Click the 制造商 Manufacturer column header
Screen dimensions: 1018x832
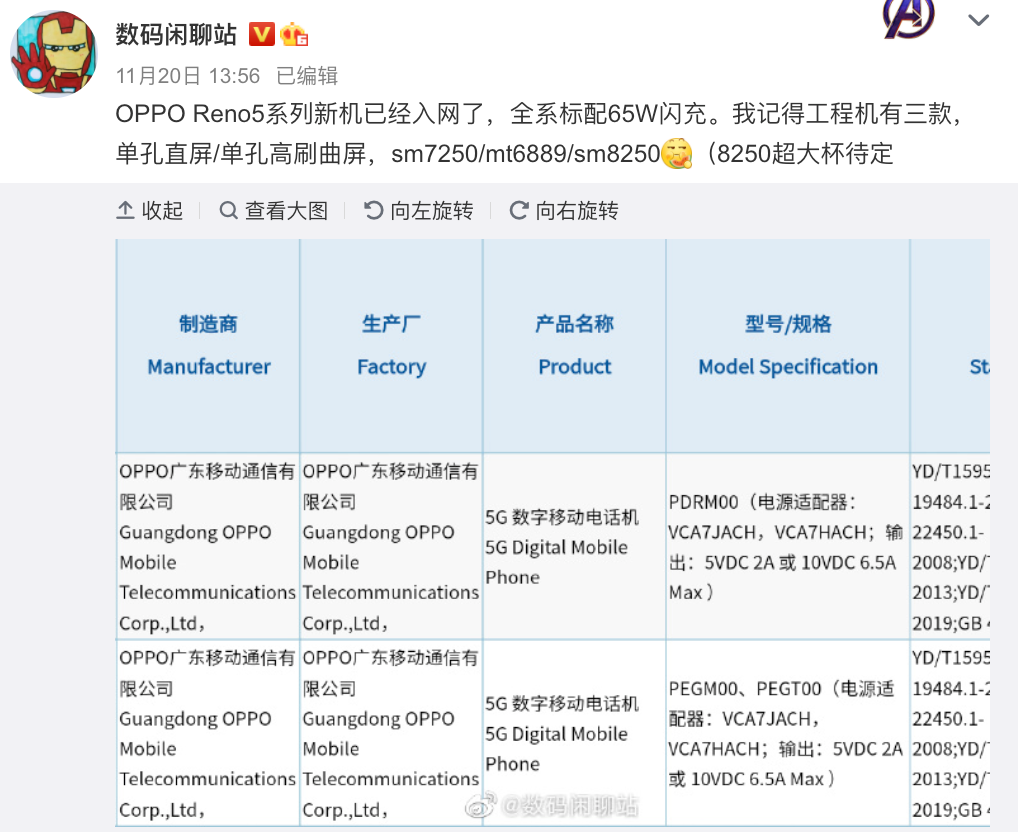coord(208,346)
